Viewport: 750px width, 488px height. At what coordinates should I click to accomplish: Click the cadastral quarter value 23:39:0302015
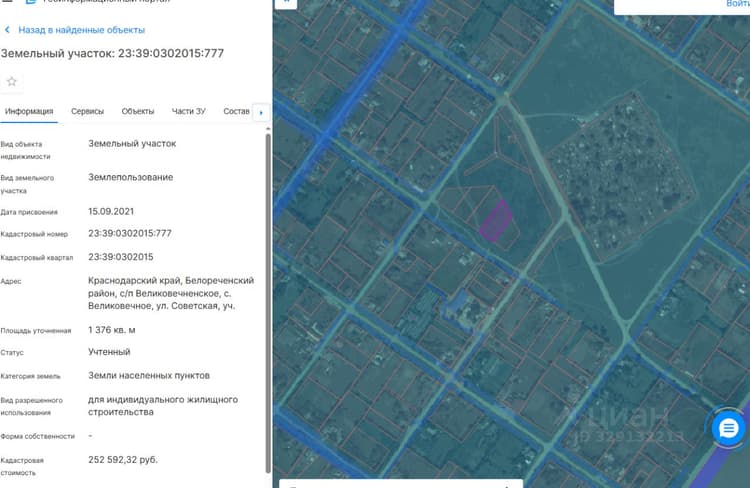121,257
